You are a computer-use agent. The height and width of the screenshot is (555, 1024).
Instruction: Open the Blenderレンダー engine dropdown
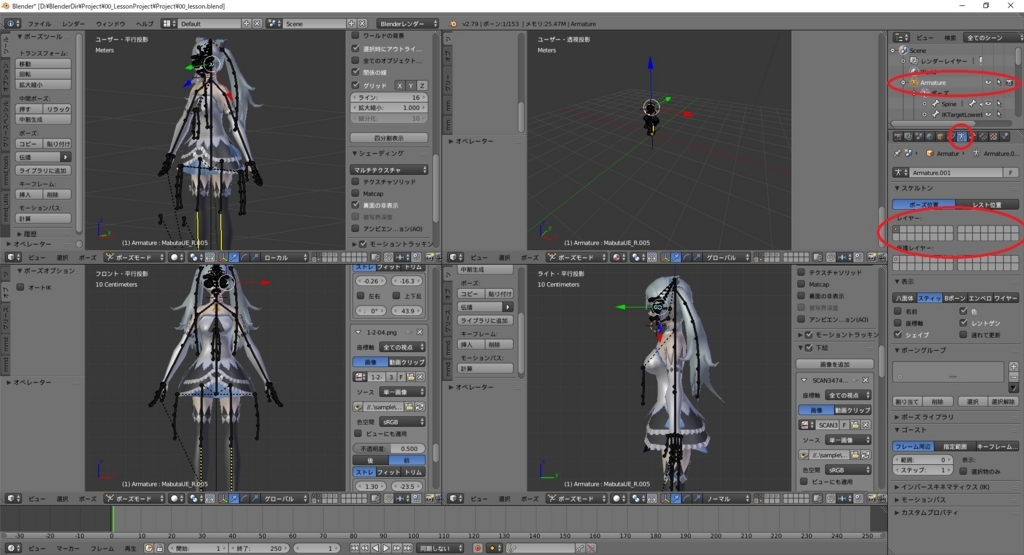pyautogui.click(x=408, y=24)
